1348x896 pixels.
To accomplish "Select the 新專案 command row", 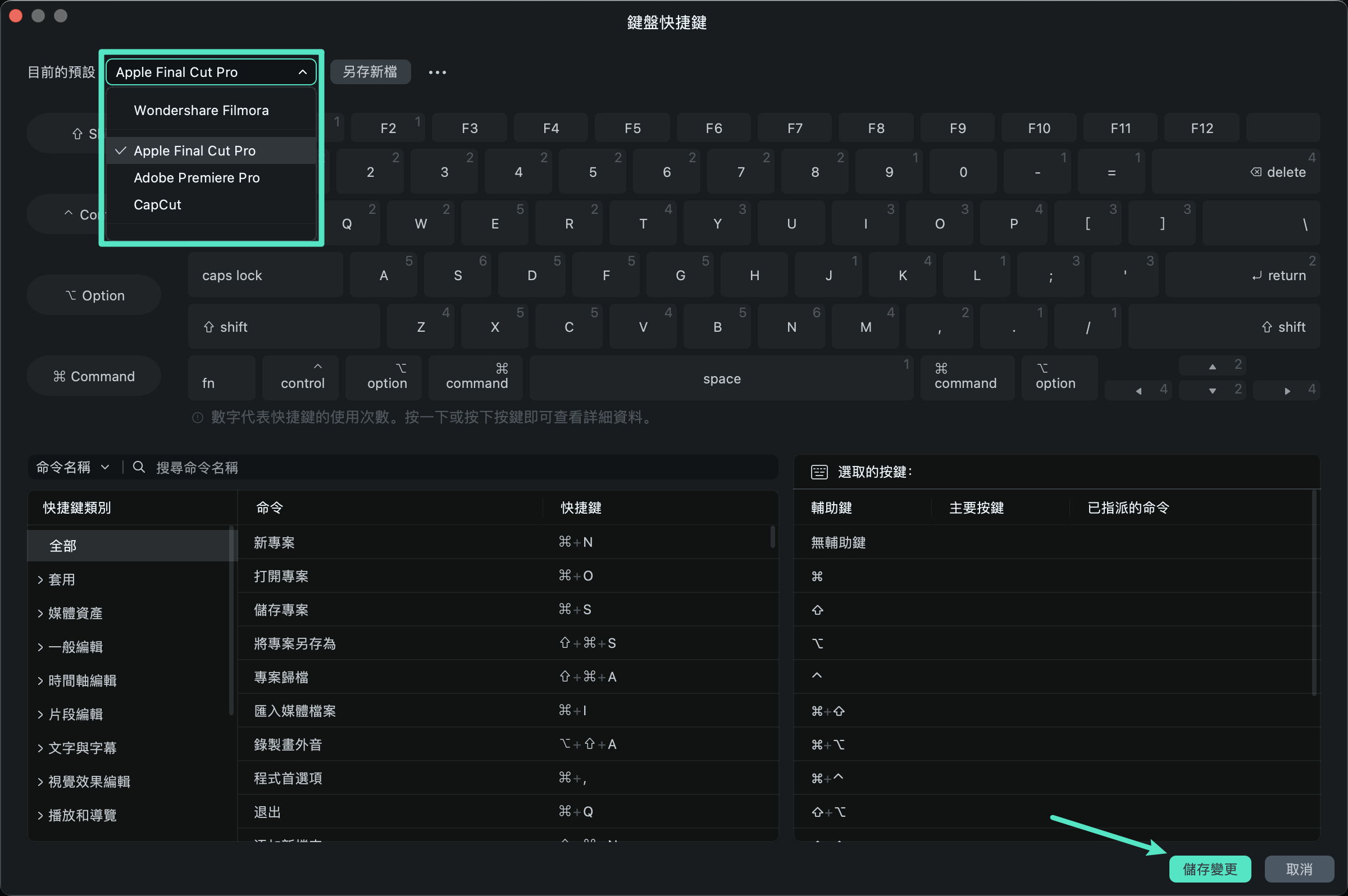I will point(508,542).
